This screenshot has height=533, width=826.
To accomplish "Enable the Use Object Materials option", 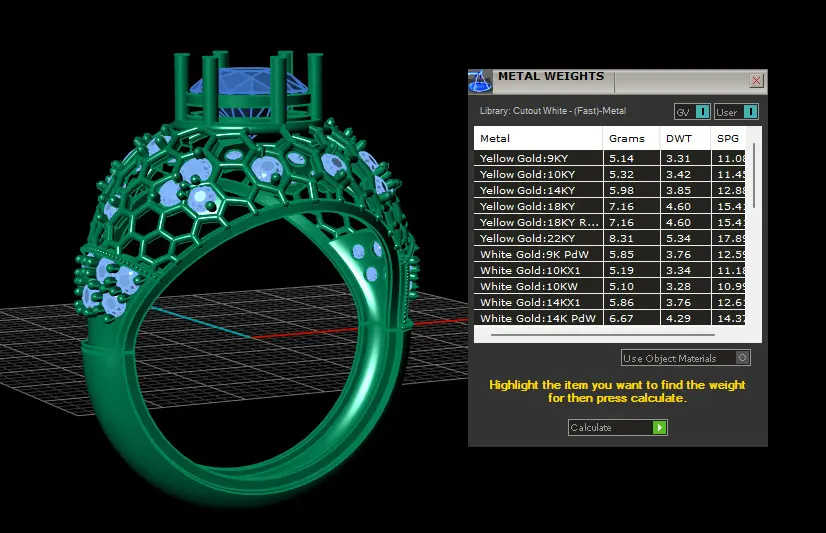I will (x=685, y=358).
